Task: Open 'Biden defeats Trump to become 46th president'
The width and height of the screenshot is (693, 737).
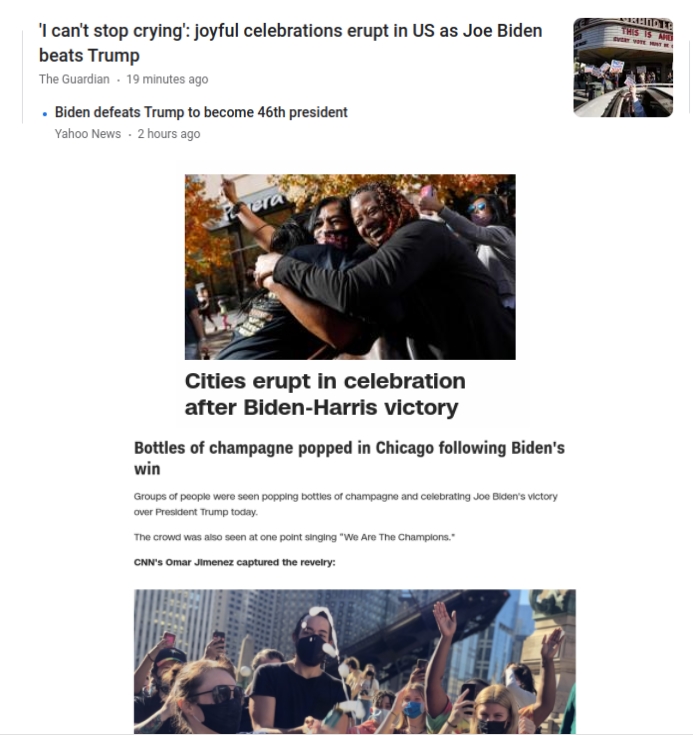Action: click(x=201, y=112)
